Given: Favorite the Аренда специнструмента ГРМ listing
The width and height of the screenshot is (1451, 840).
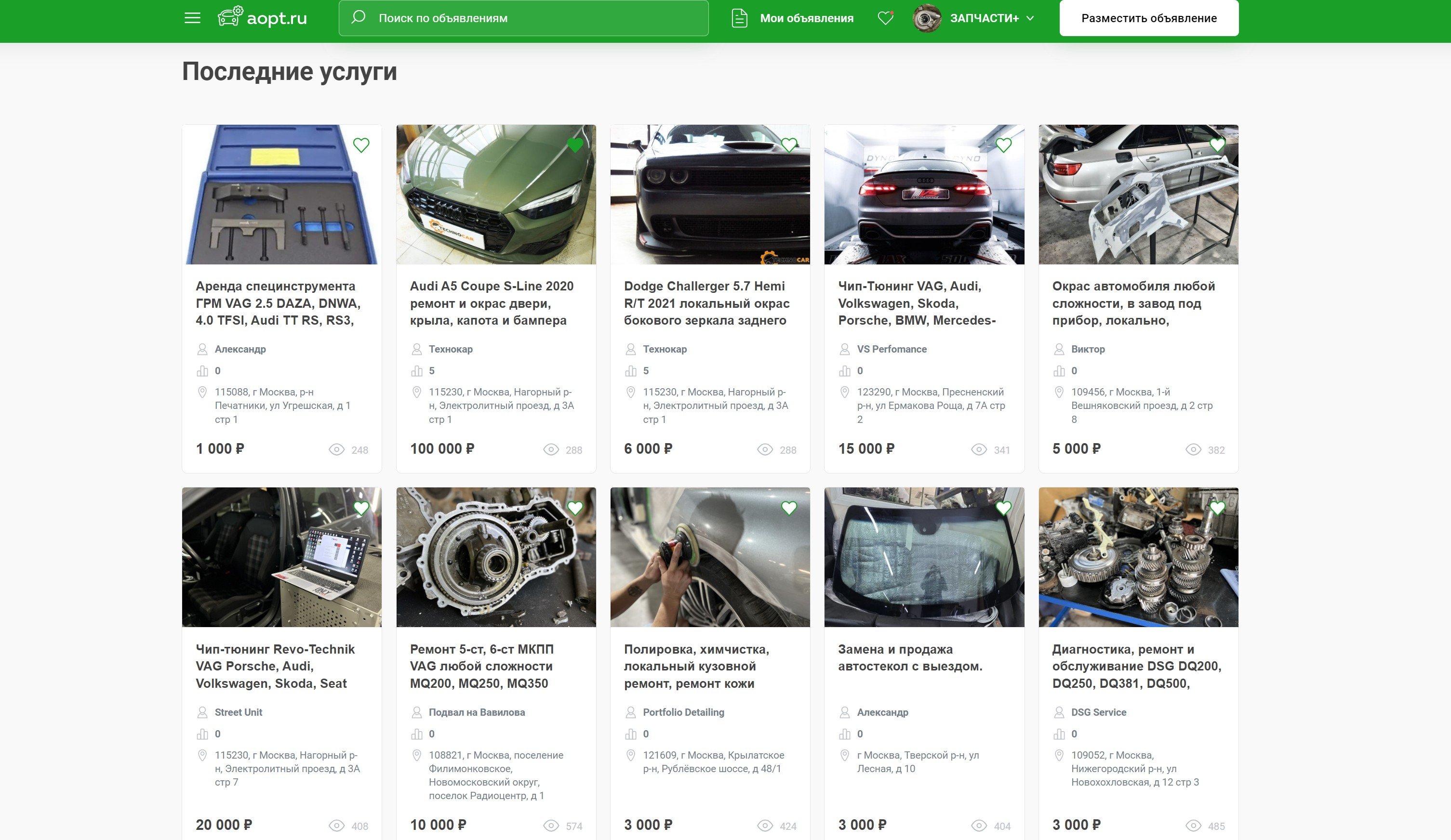Looking at the screenshot, I should coord(361,145).
